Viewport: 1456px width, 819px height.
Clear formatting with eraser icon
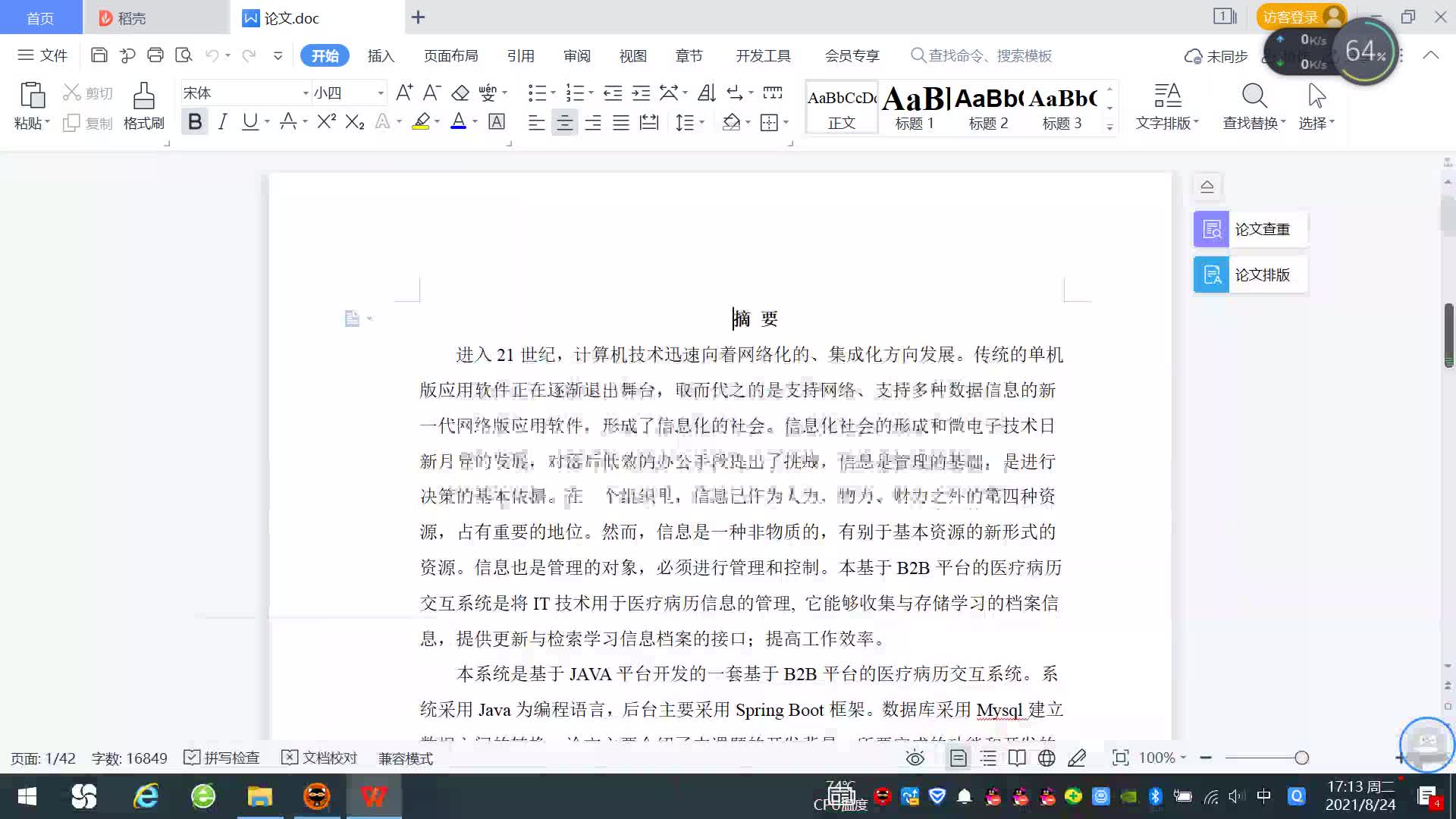point(460,93)
